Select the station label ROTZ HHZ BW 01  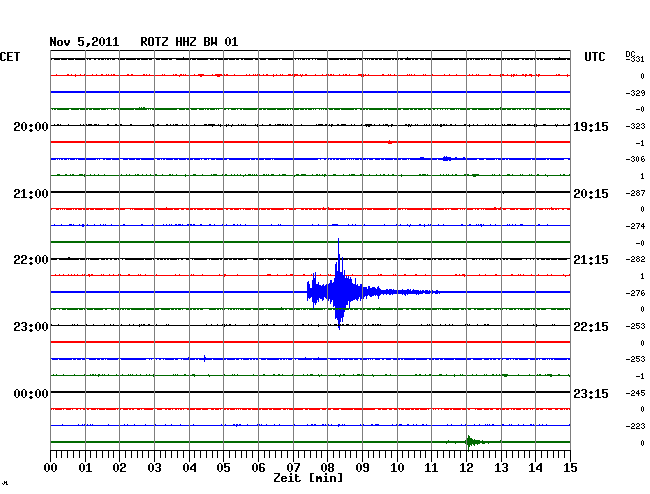tap(189, 42)
